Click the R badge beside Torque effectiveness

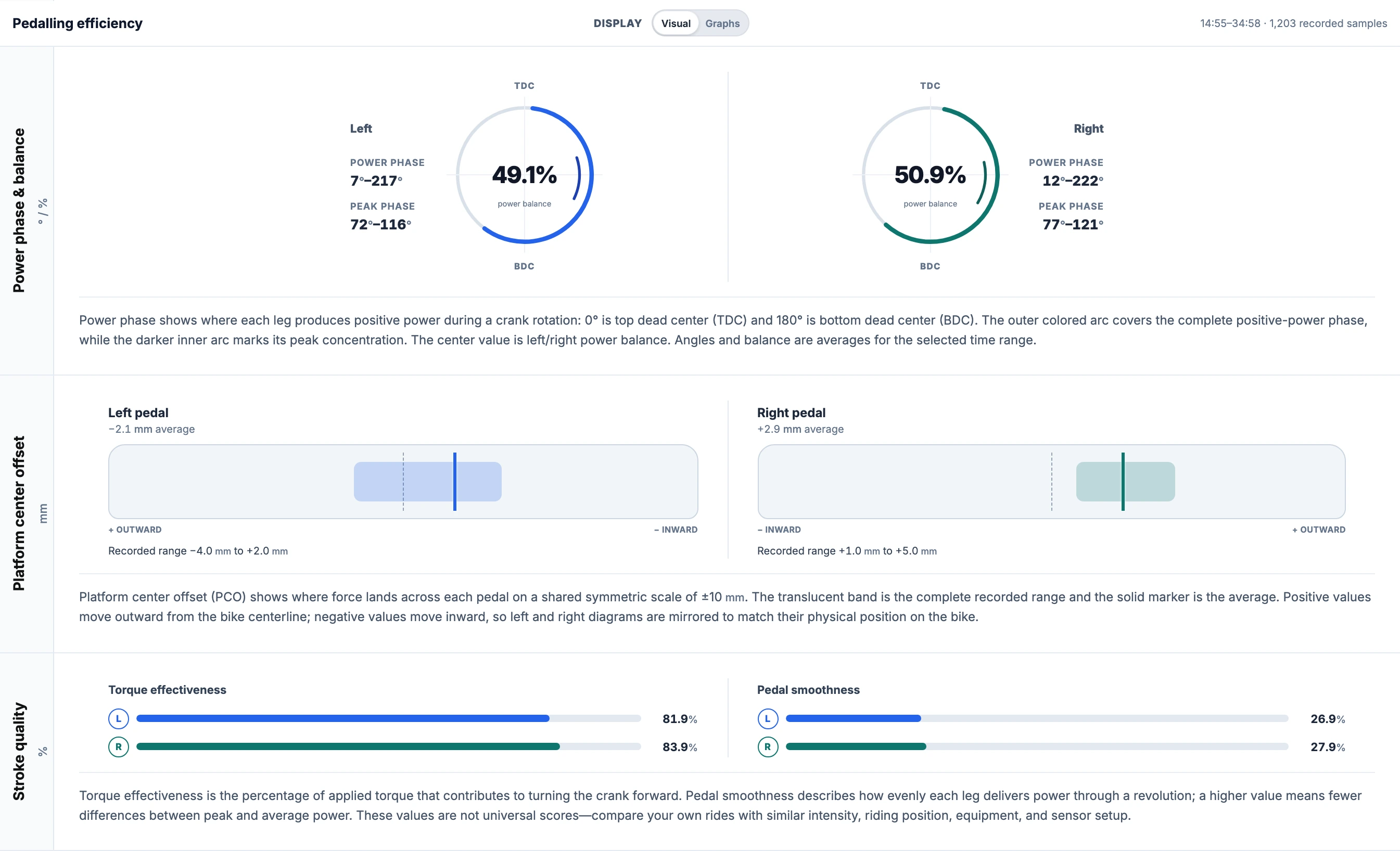click(x=118, y=746)
